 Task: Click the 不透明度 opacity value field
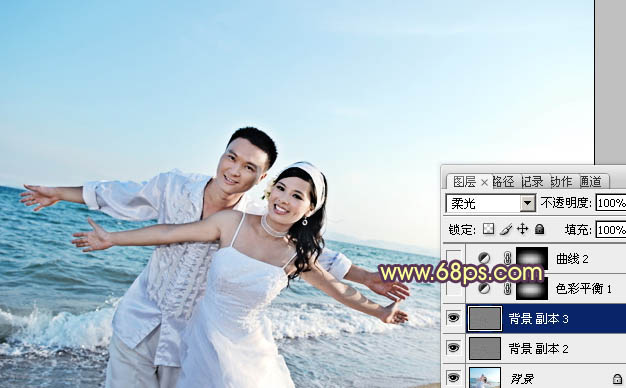coord(611,203)
